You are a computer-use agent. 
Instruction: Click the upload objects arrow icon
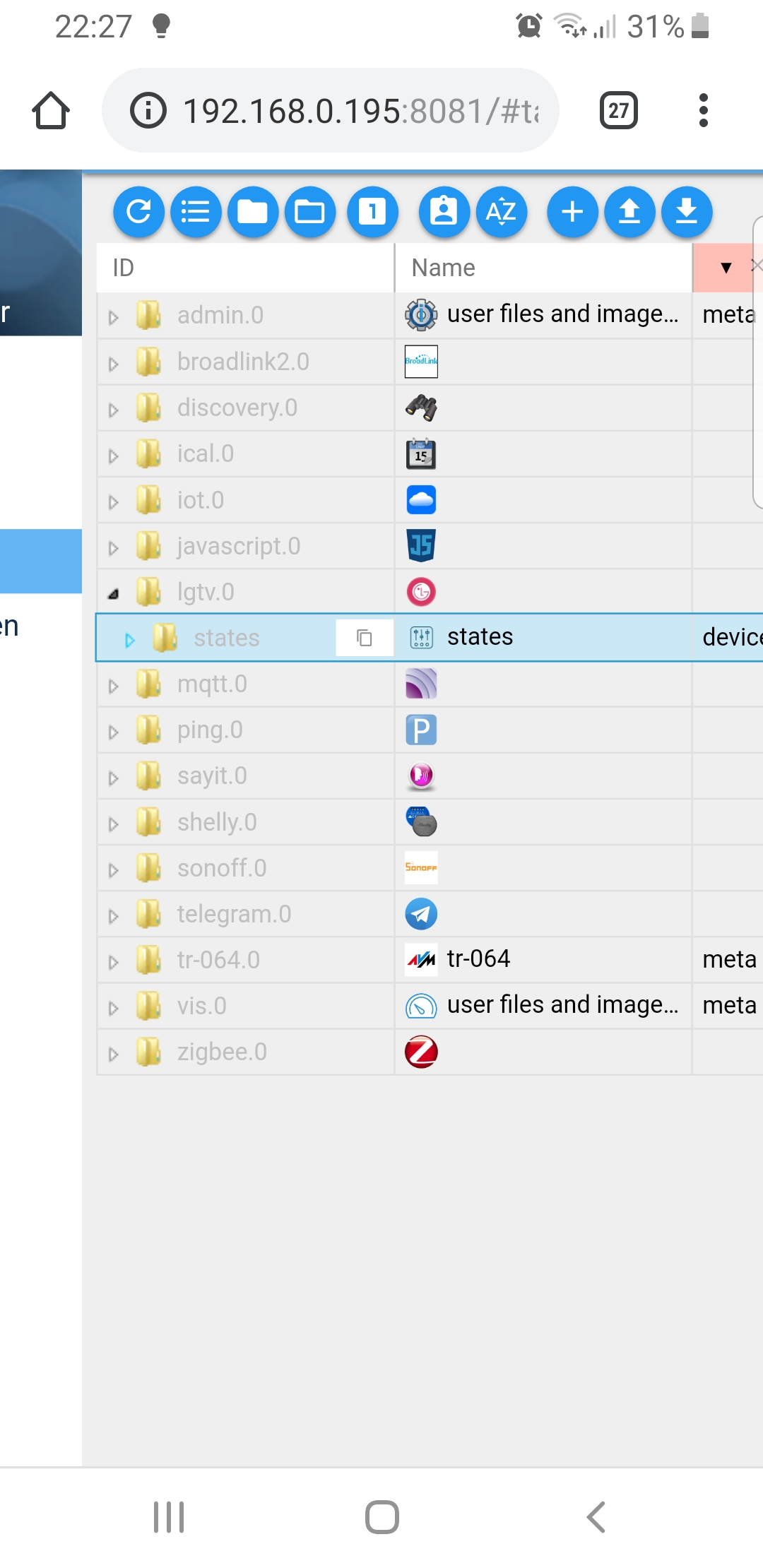(629, 212)
